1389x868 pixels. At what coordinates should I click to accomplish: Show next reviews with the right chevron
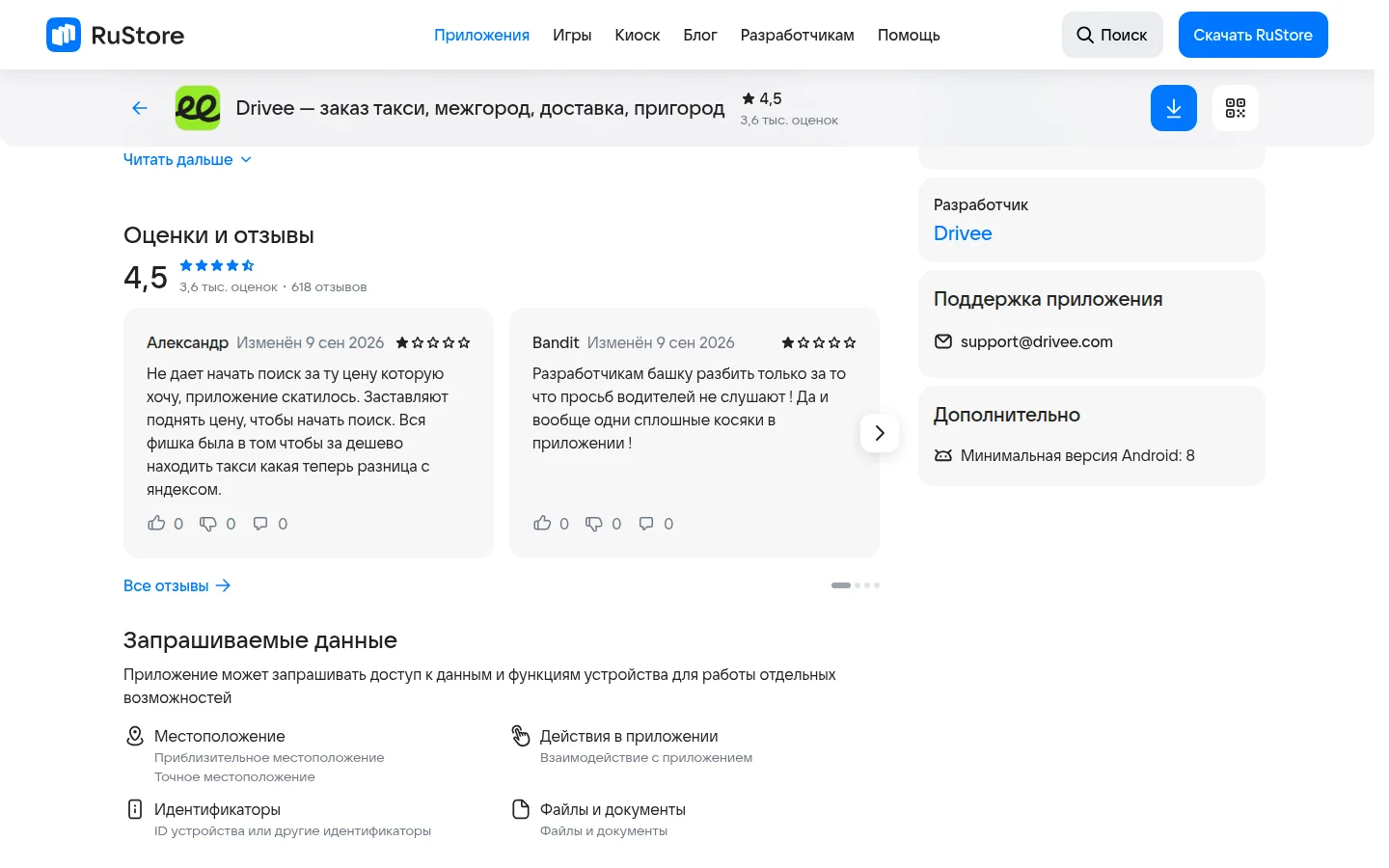click(880, 433)
